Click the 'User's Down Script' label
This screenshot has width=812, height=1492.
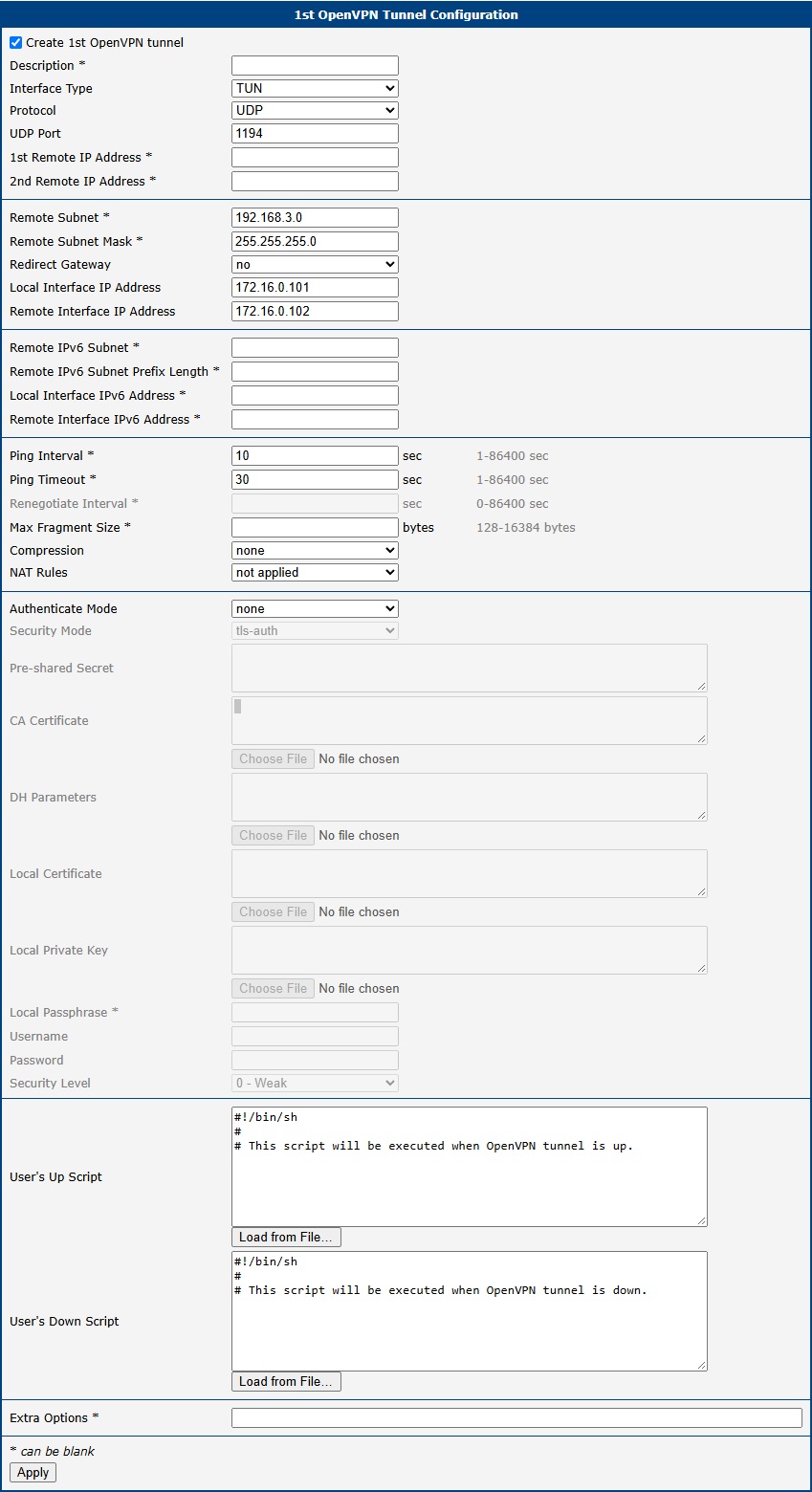coord(64,1321)
